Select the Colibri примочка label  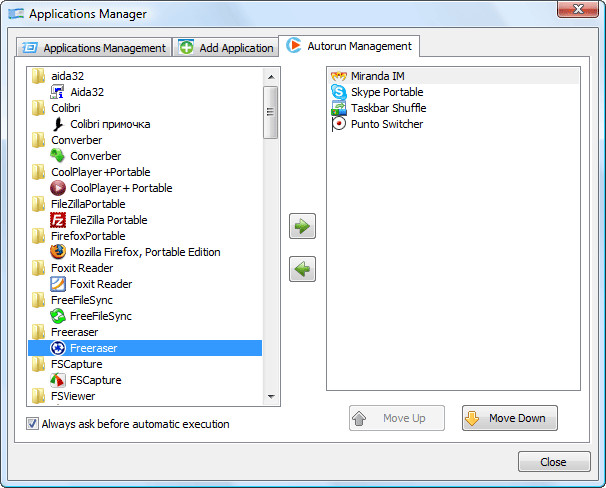pyautogui.click(x=110, y=124)
